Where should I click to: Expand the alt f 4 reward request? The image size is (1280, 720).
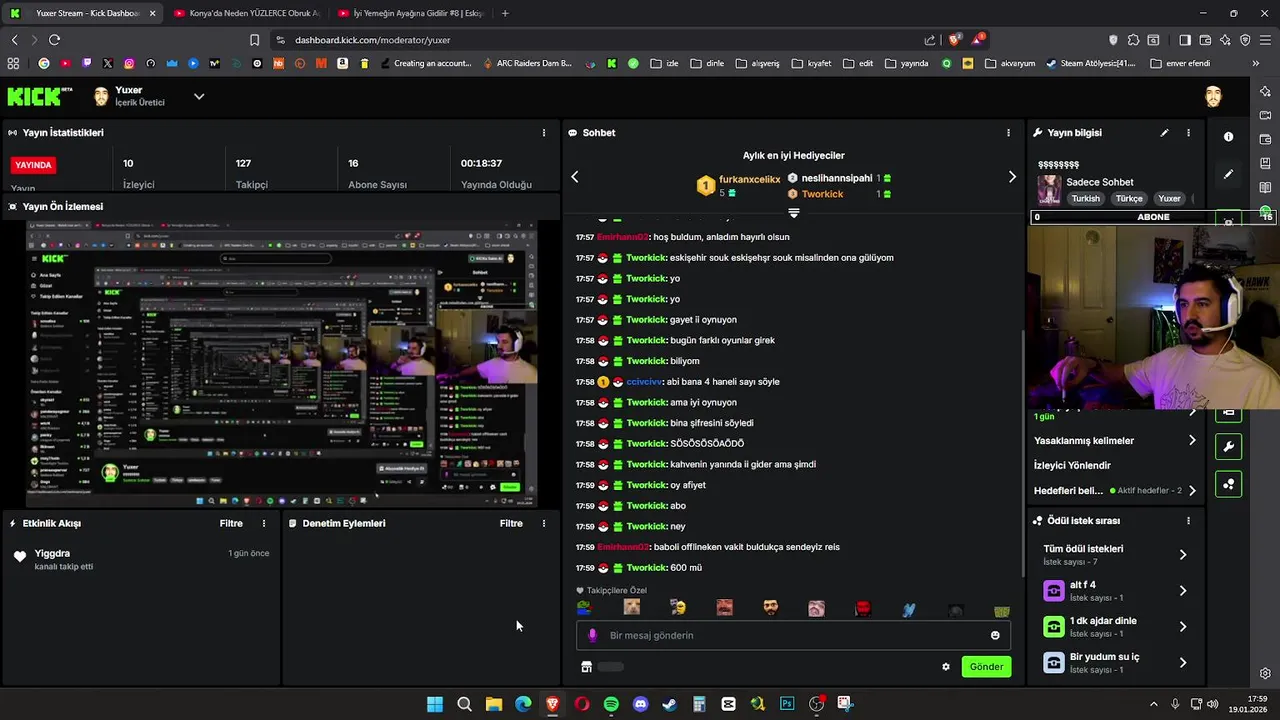coord(1115,590)
